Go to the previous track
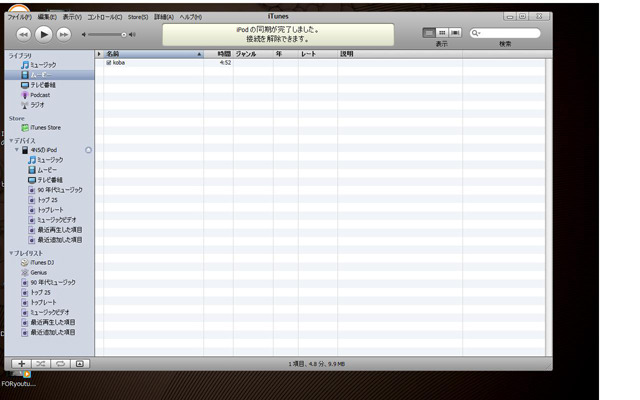The width and height of the screenshot is (640, 400). coord(24,35)
